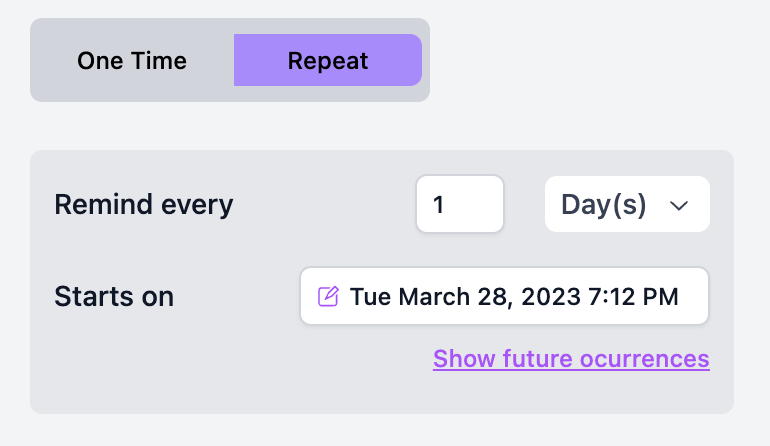Activate the highlighted Repeat tab
This screenshot has width=770, height=446.
pos(328,60)
